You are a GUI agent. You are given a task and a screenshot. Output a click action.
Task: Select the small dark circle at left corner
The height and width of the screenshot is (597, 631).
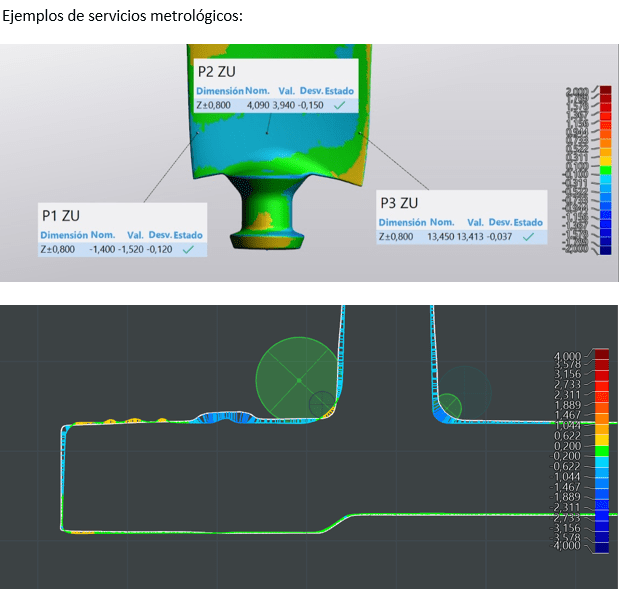click(322, 404)
